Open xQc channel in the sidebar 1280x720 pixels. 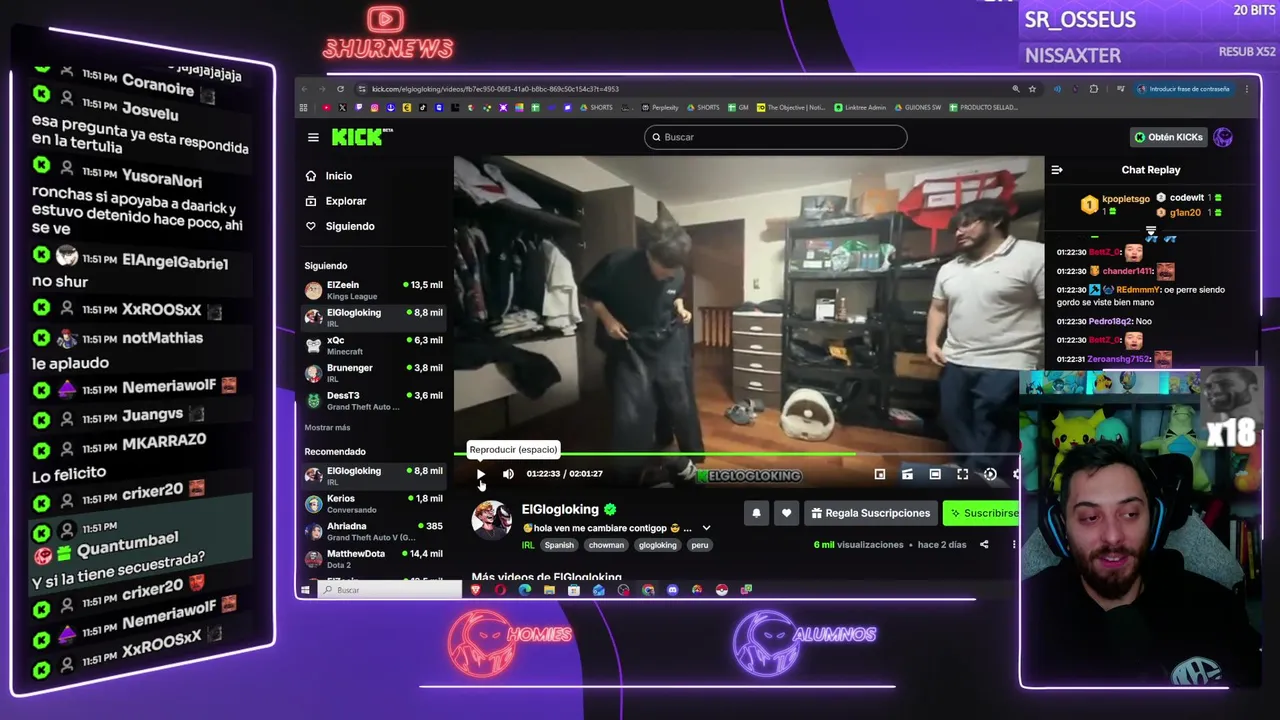click(373, 345)
